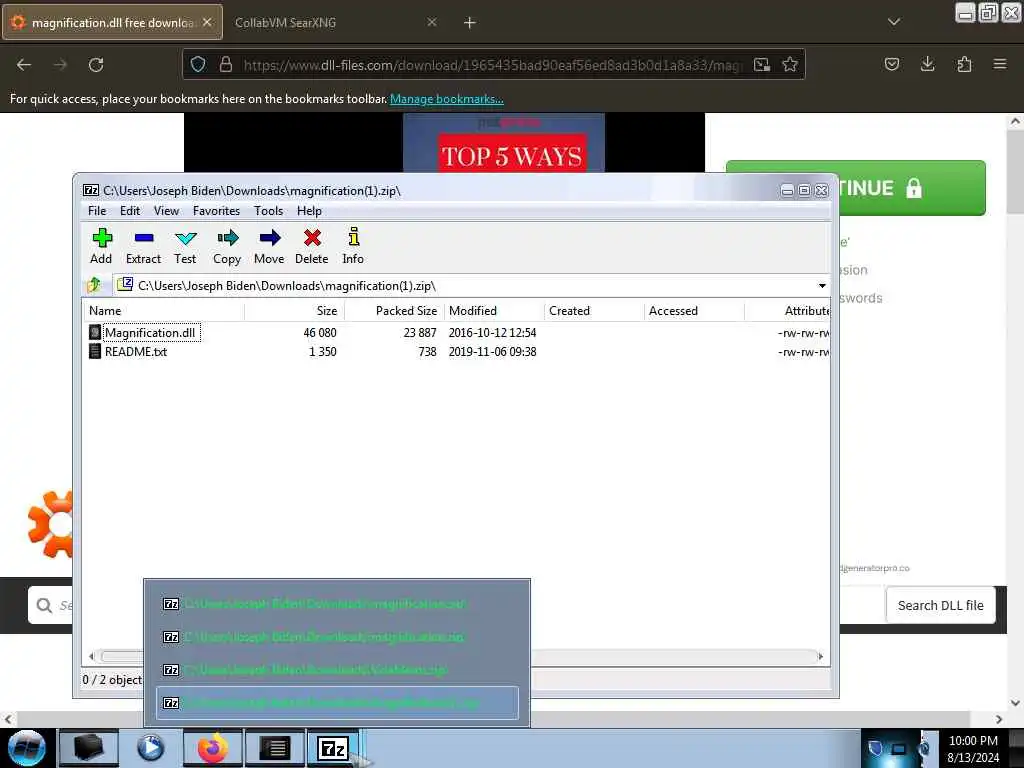This screenshot has height=768, width=1024.
Task: Click the list all tabs chevron
Action: coord(893,22)
